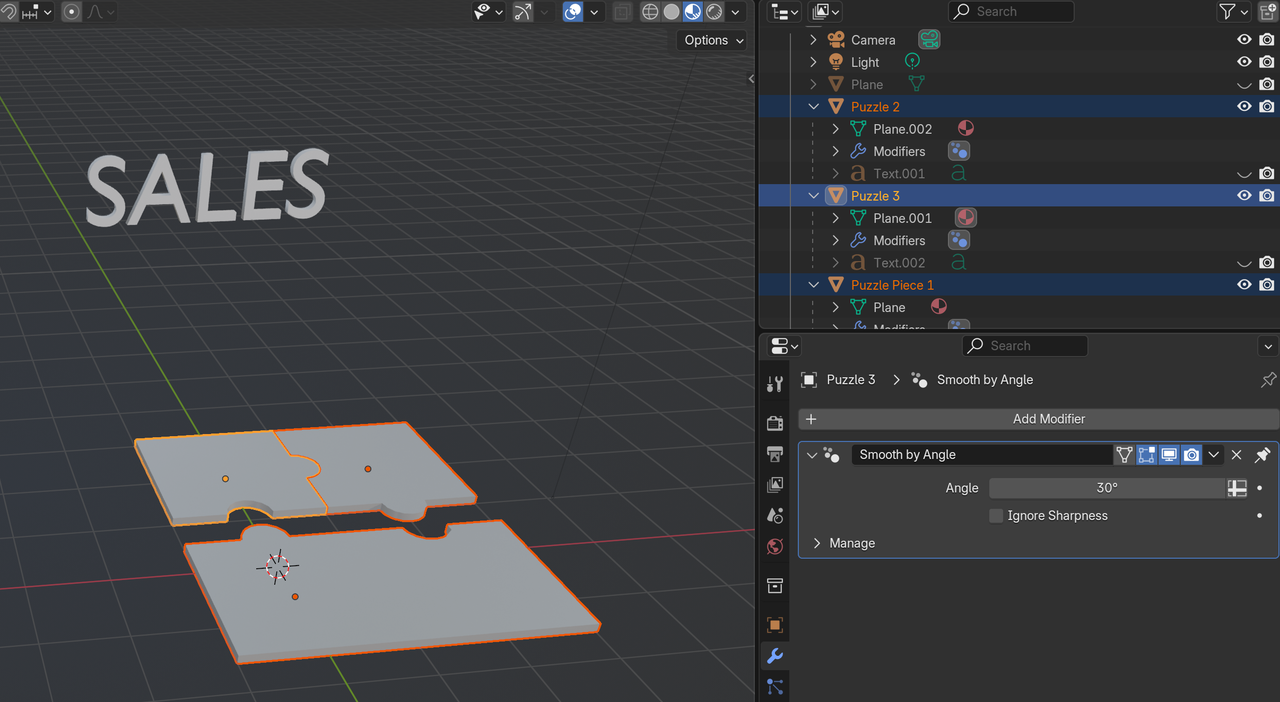Expand Modifiers under Puzzle 3

click(x=836, y=240)
